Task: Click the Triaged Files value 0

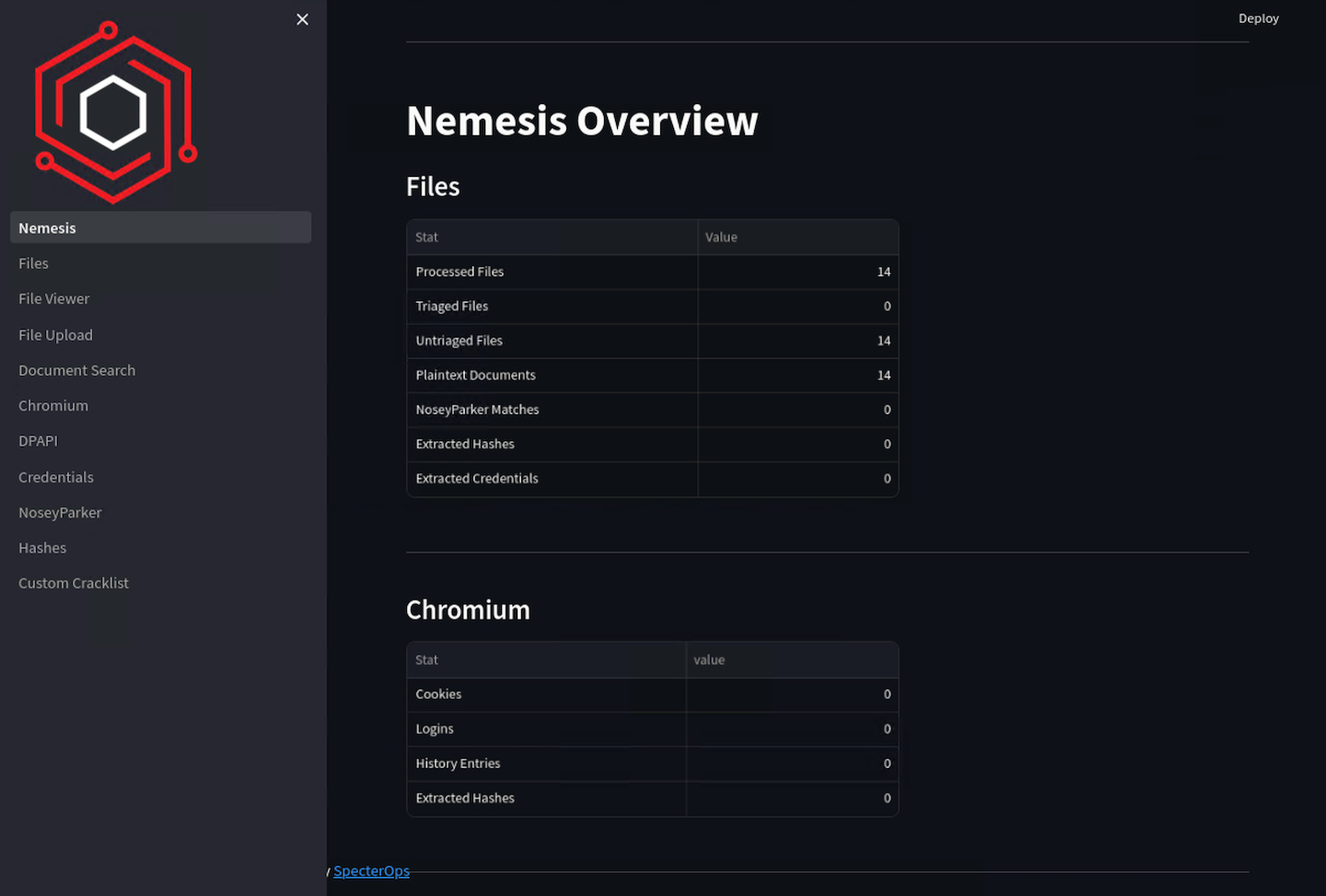Action: click(x=798, y=306)
